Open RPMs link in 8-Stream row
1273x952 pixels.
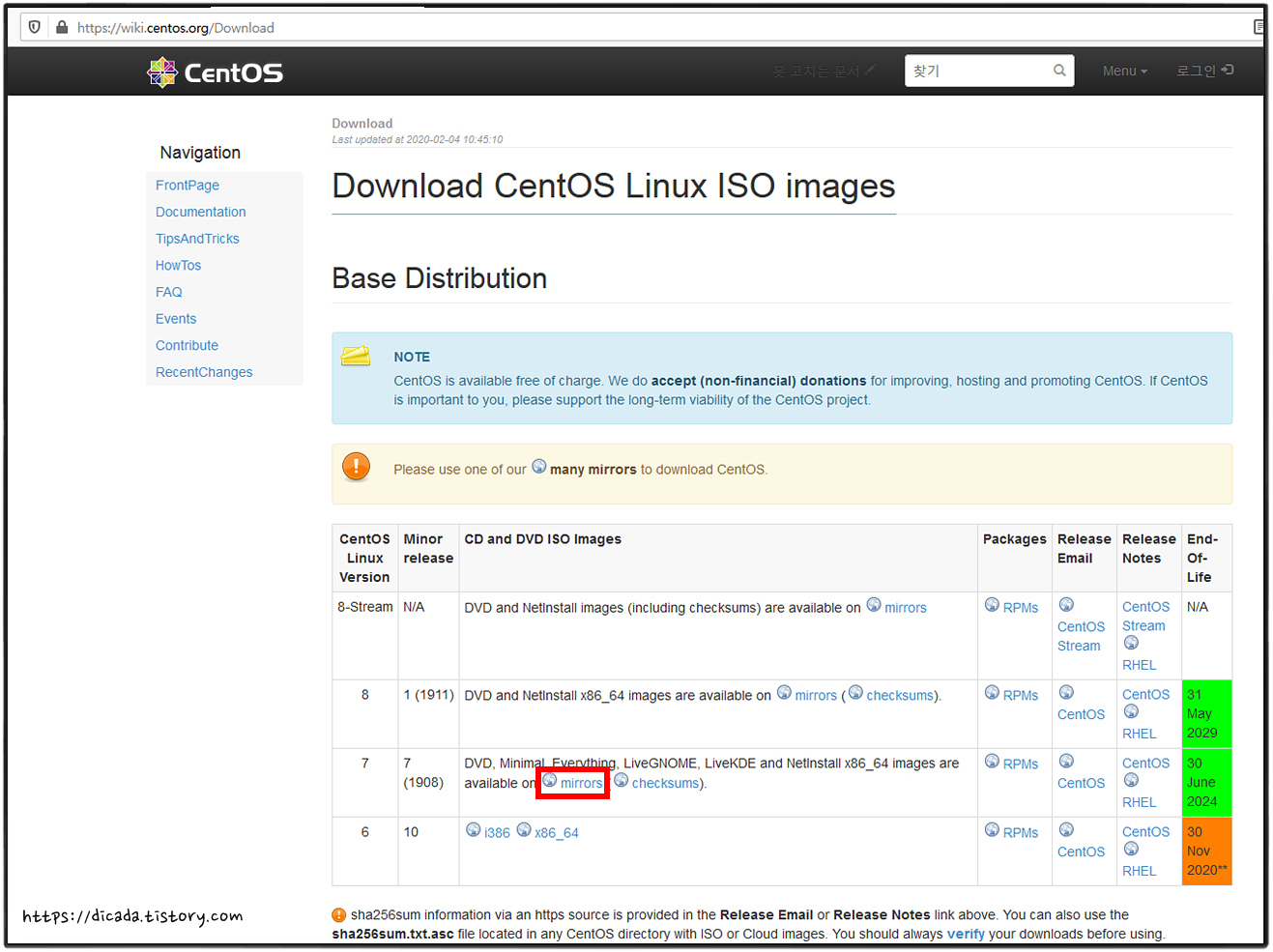pyautogui.click(x=1021, y=608)
